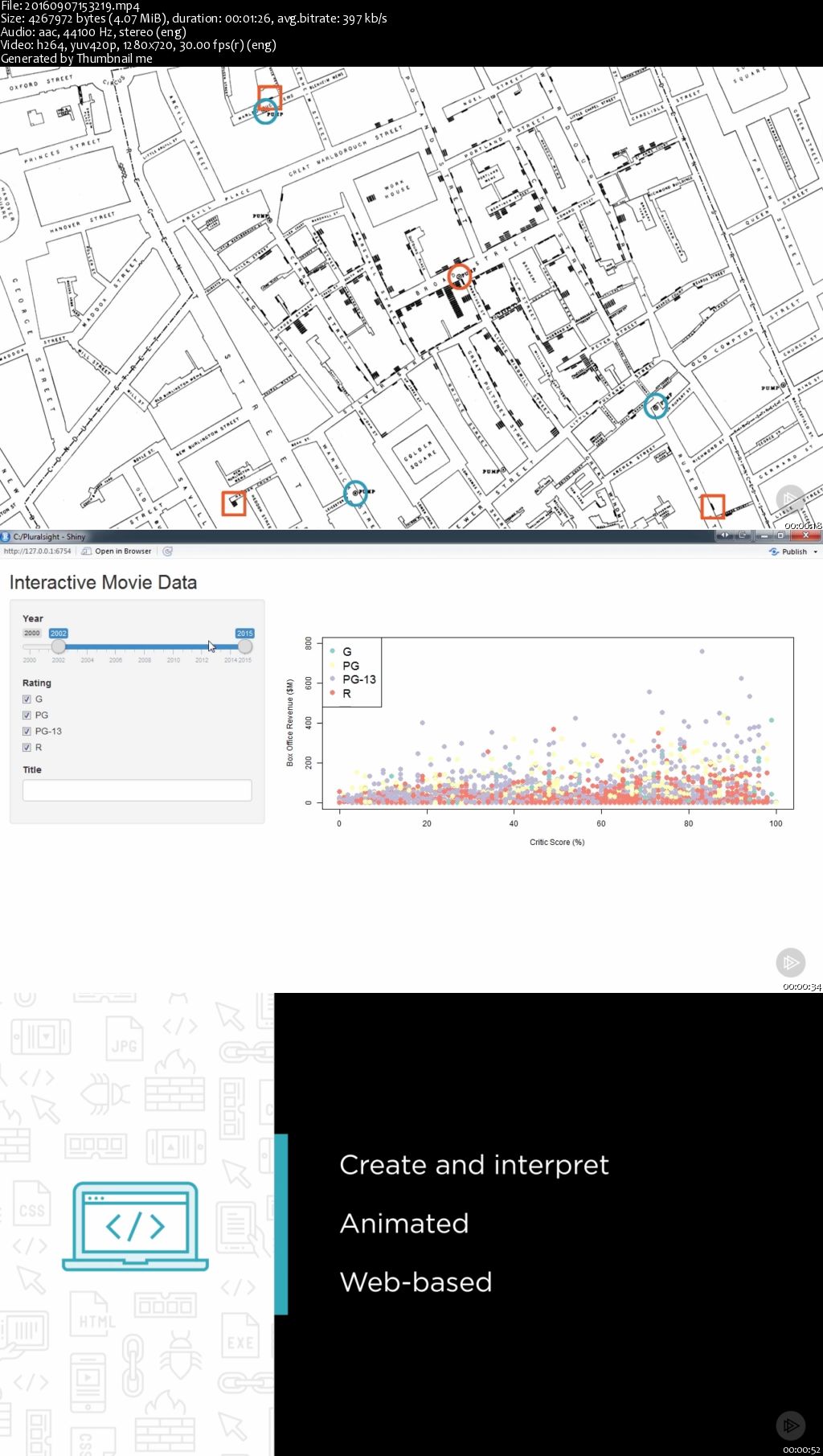This screenshot has height=1456, width=823.
Task: Click the 2008 tick on the Year slider
Action: pos(145,660)
